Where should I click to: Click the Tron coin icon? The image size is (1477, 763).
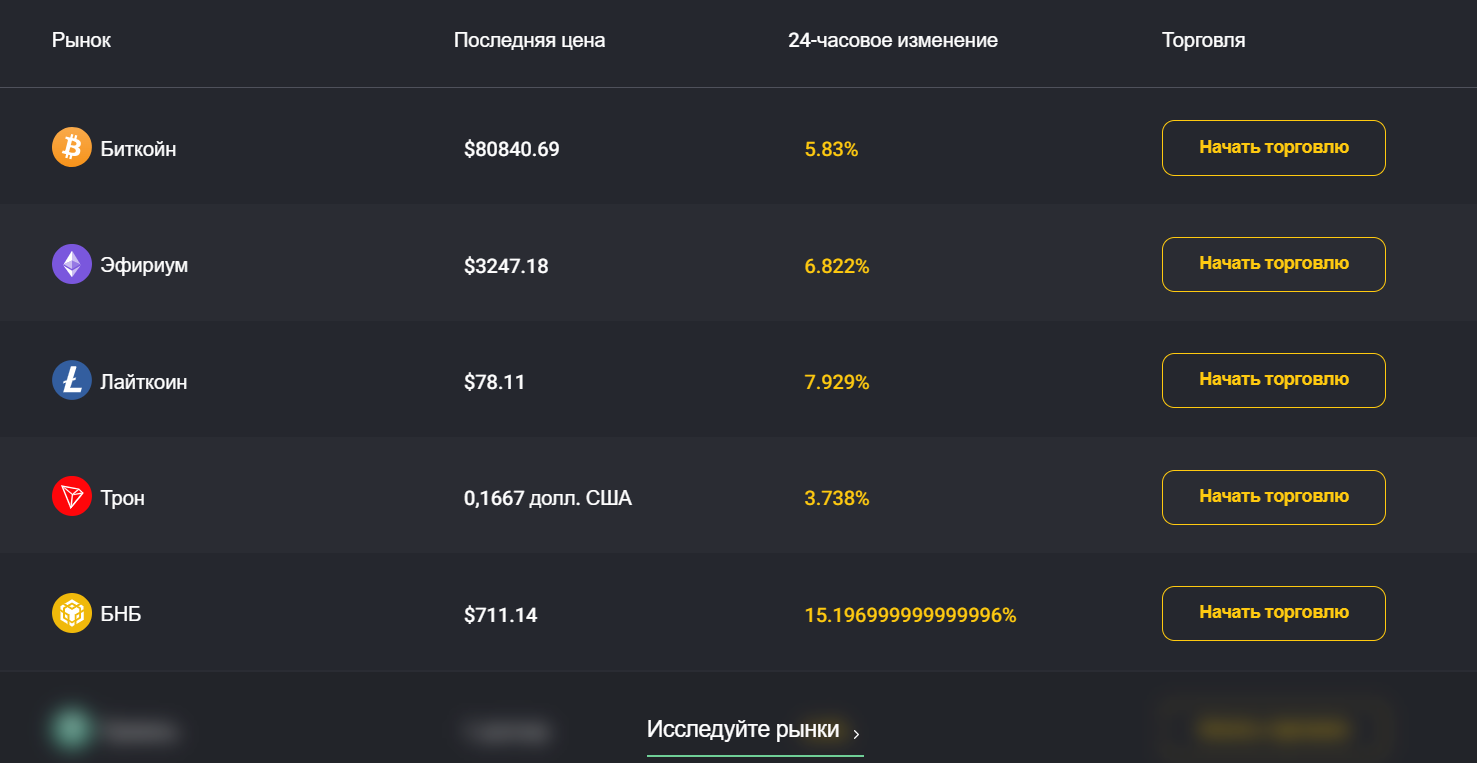click(x=72, y=497)
